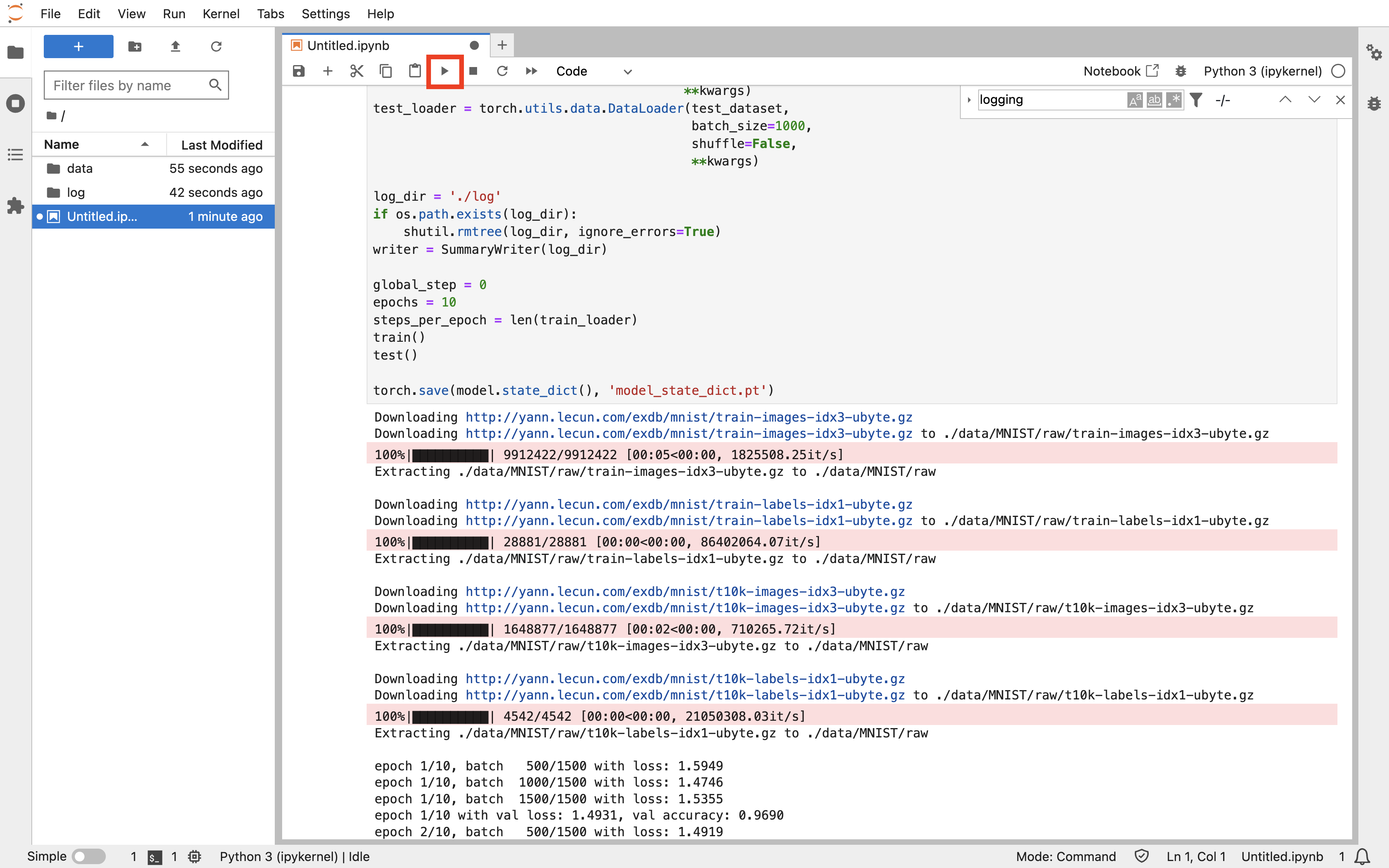Image resolution: width=1389 pixels, height=868 pixels.
Task: Click the Cut cell icon
Action: coord(356,71)
